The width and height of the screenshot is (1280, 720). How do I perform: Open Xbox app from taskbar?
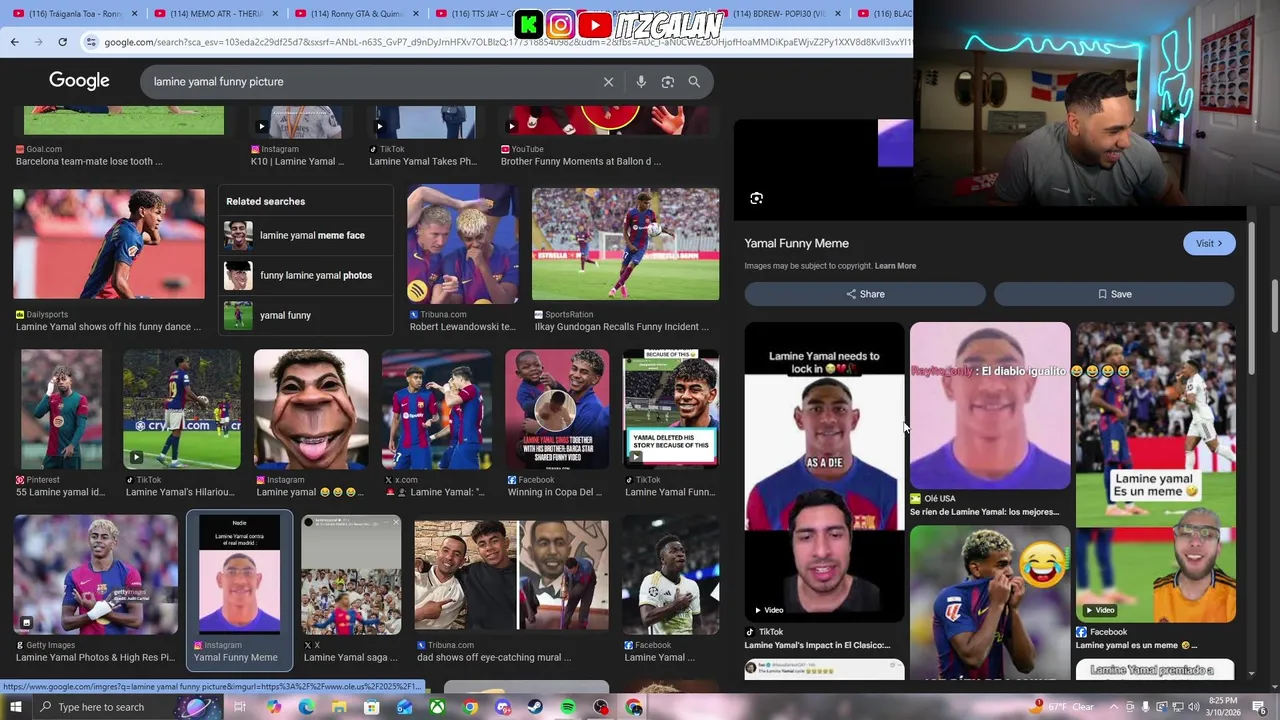tap(438, 707)
